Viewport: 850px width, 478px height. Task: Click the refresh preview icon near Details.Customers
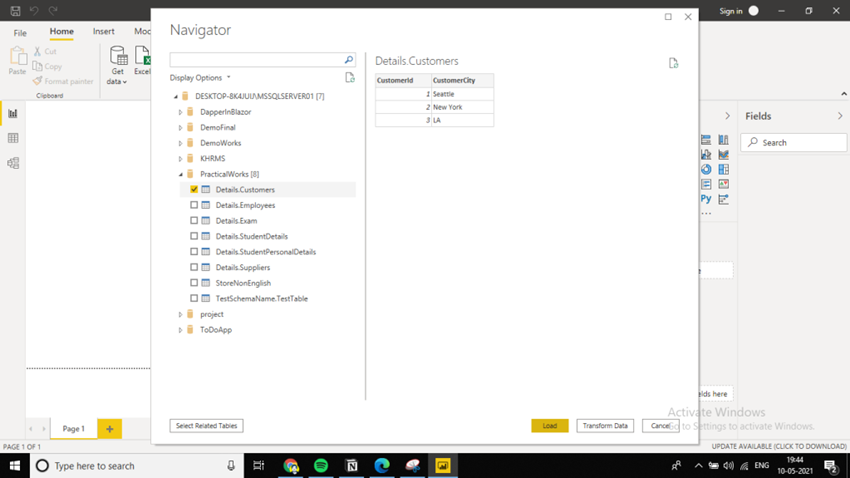[x=673, y=63]
